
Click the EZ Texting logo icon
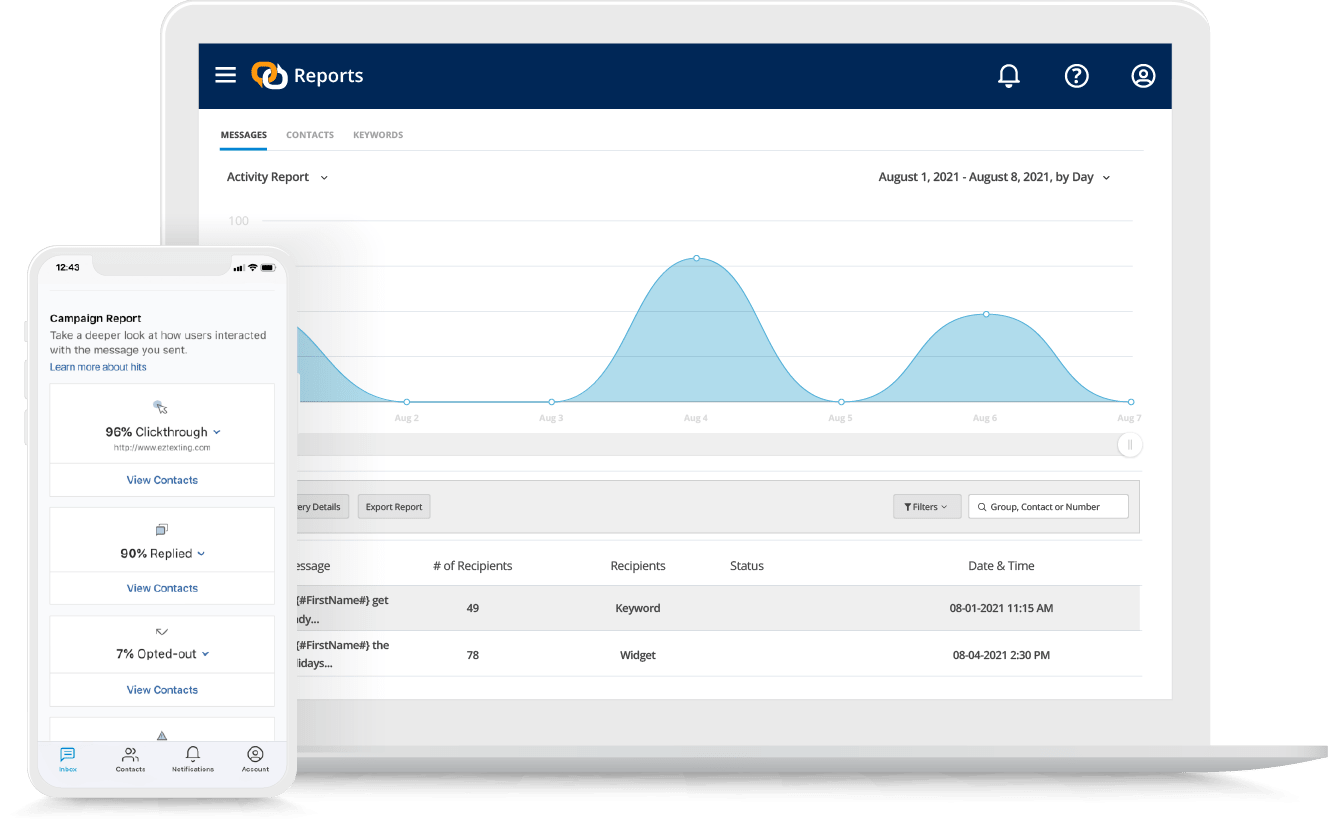coord(268,75)
